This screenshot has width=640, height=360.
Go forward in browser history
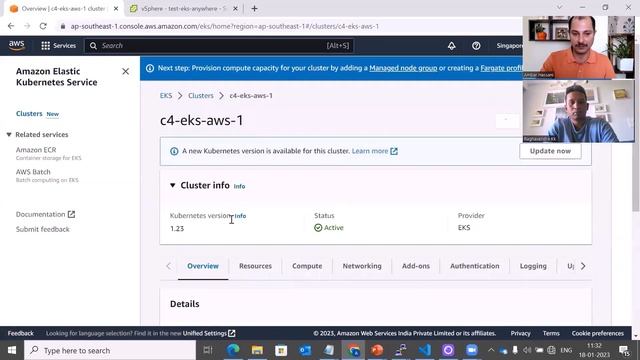coord(27,26)
